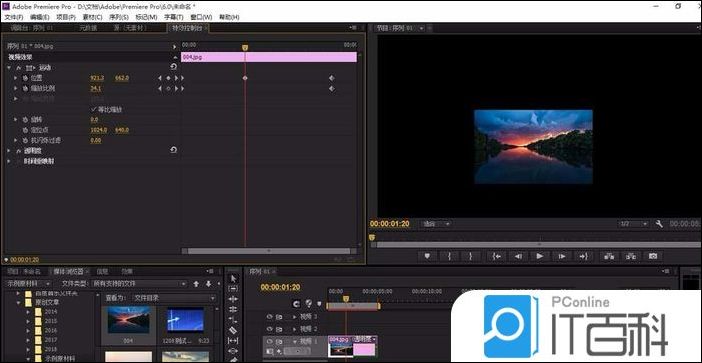Expand the Scale property
Screen dimensions: 702x363
(x=16, y=89)
